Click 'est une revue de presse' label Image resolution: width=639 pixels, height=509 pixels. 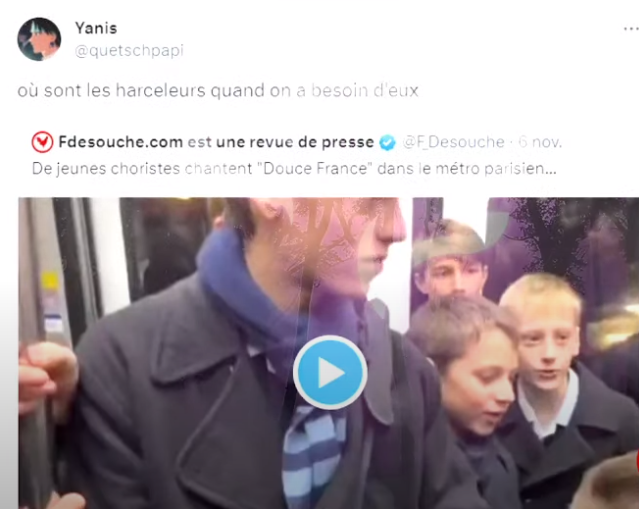pyautogui.click(x=281, y=142)
